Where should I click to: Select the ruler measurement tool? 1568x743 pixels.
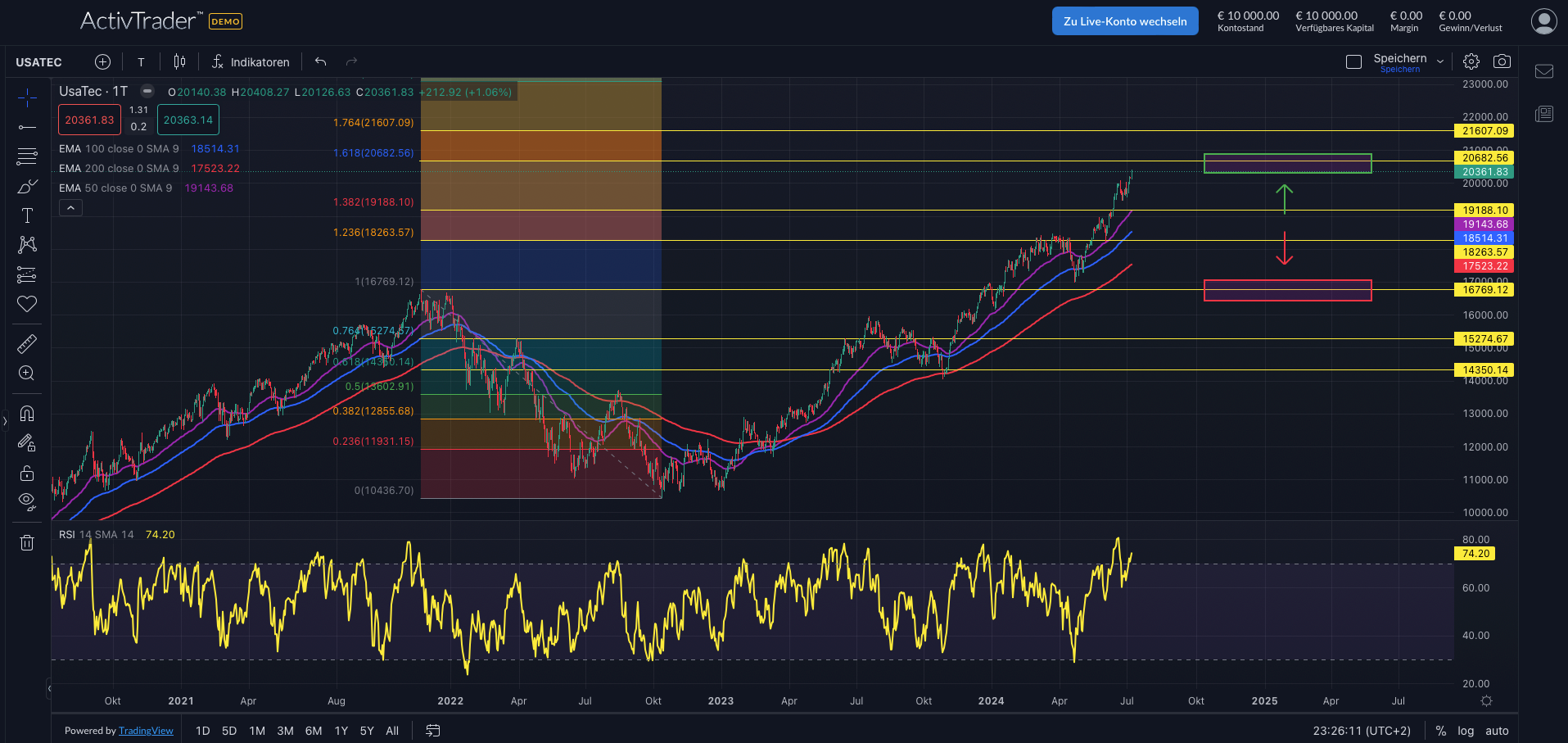(x=27, y=343)
